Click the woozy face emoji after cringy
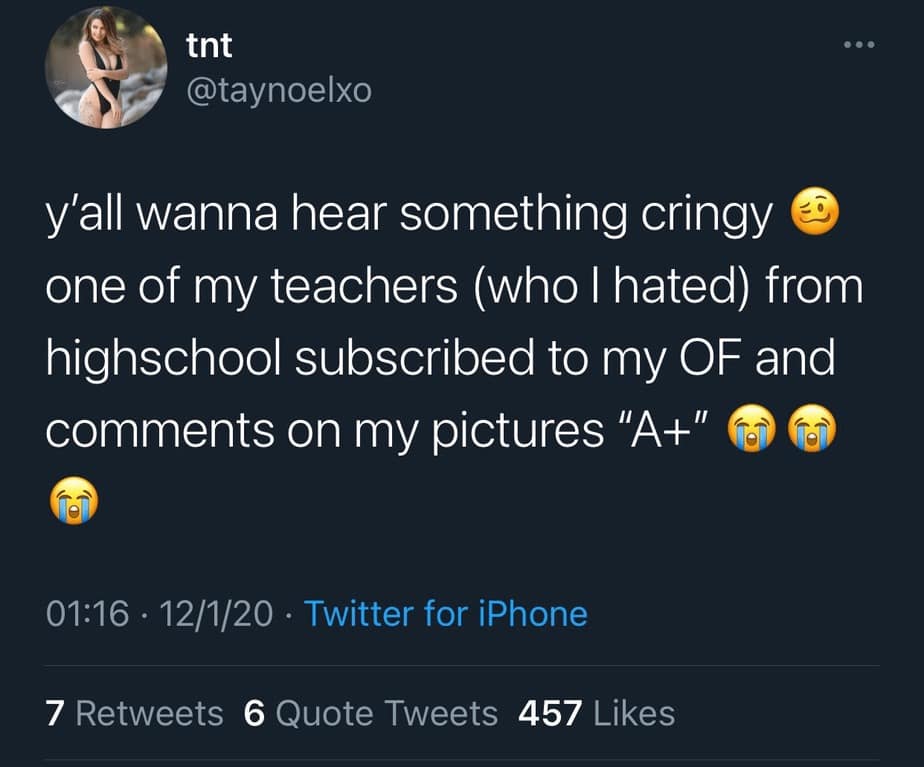924x767 pixels. tap(816, 214)
